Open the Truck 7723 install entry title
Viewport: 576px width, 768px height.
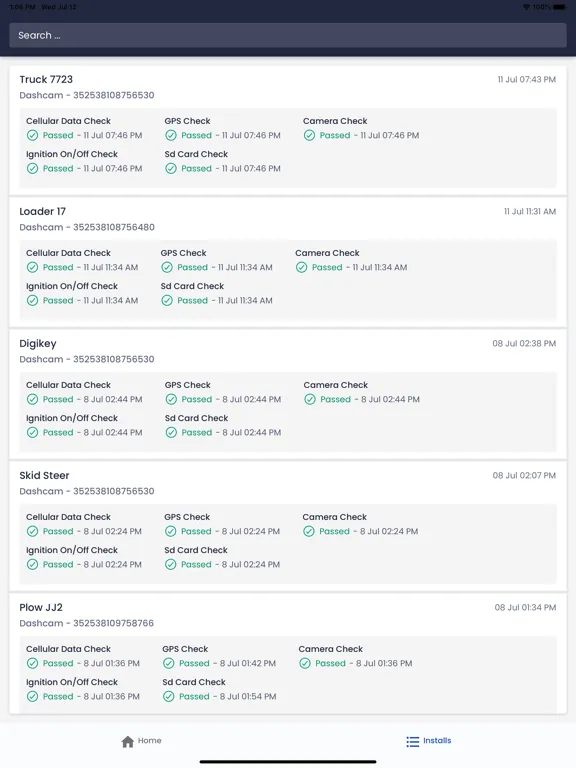tap(46, 79)
